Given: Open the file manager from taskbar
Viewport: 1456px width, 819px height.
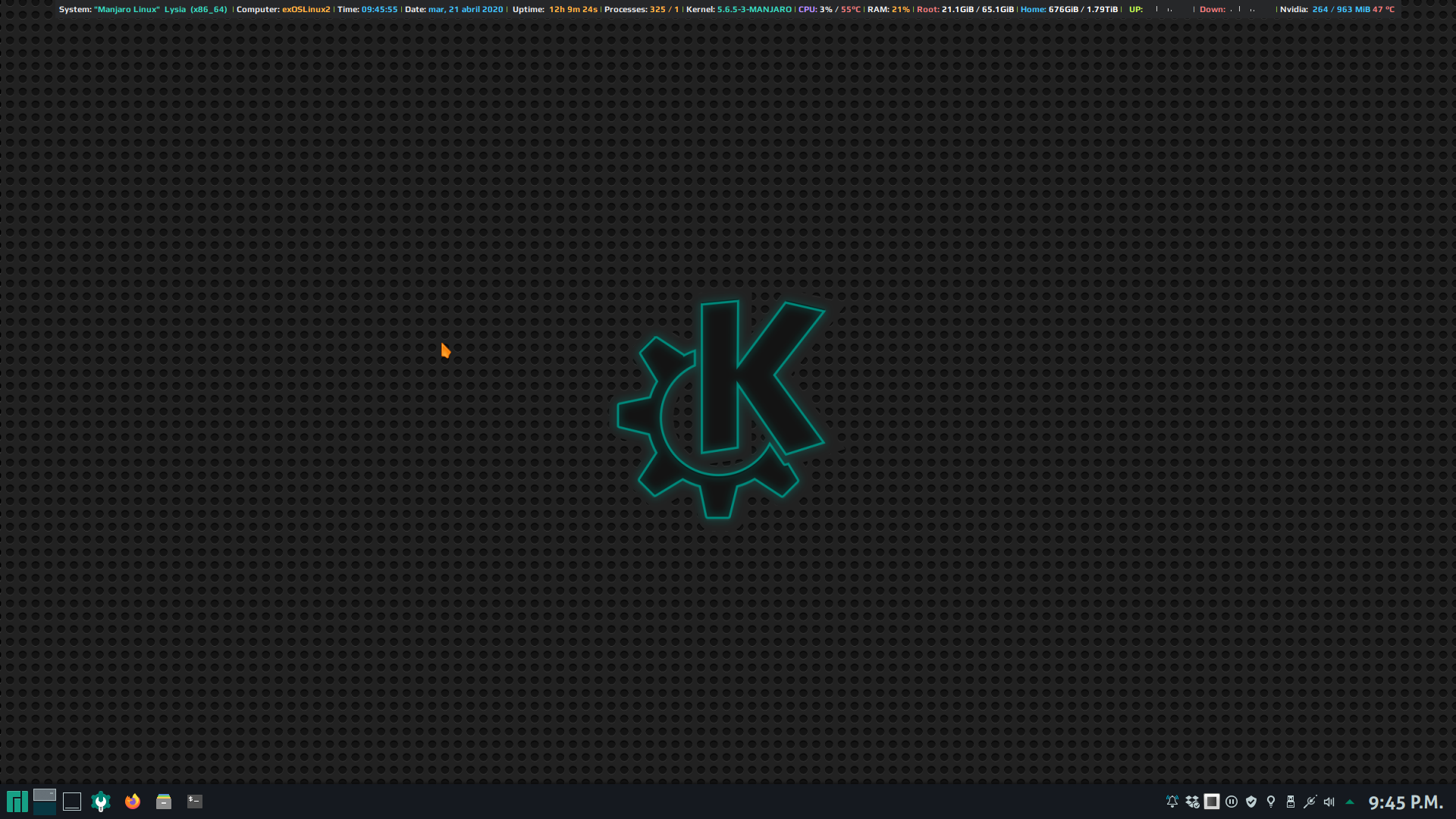Looking at the screenshot, I should click(x=164, y=802).
